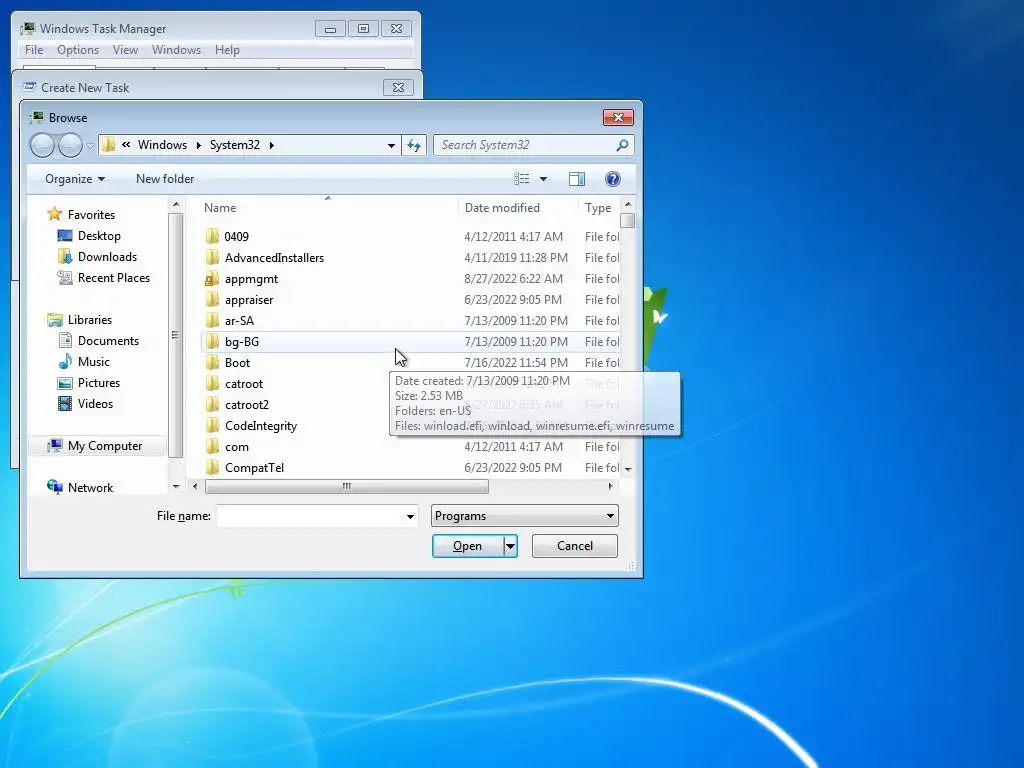Select the Boot folder icon
1024x768 pixels.
click(212, 362)
